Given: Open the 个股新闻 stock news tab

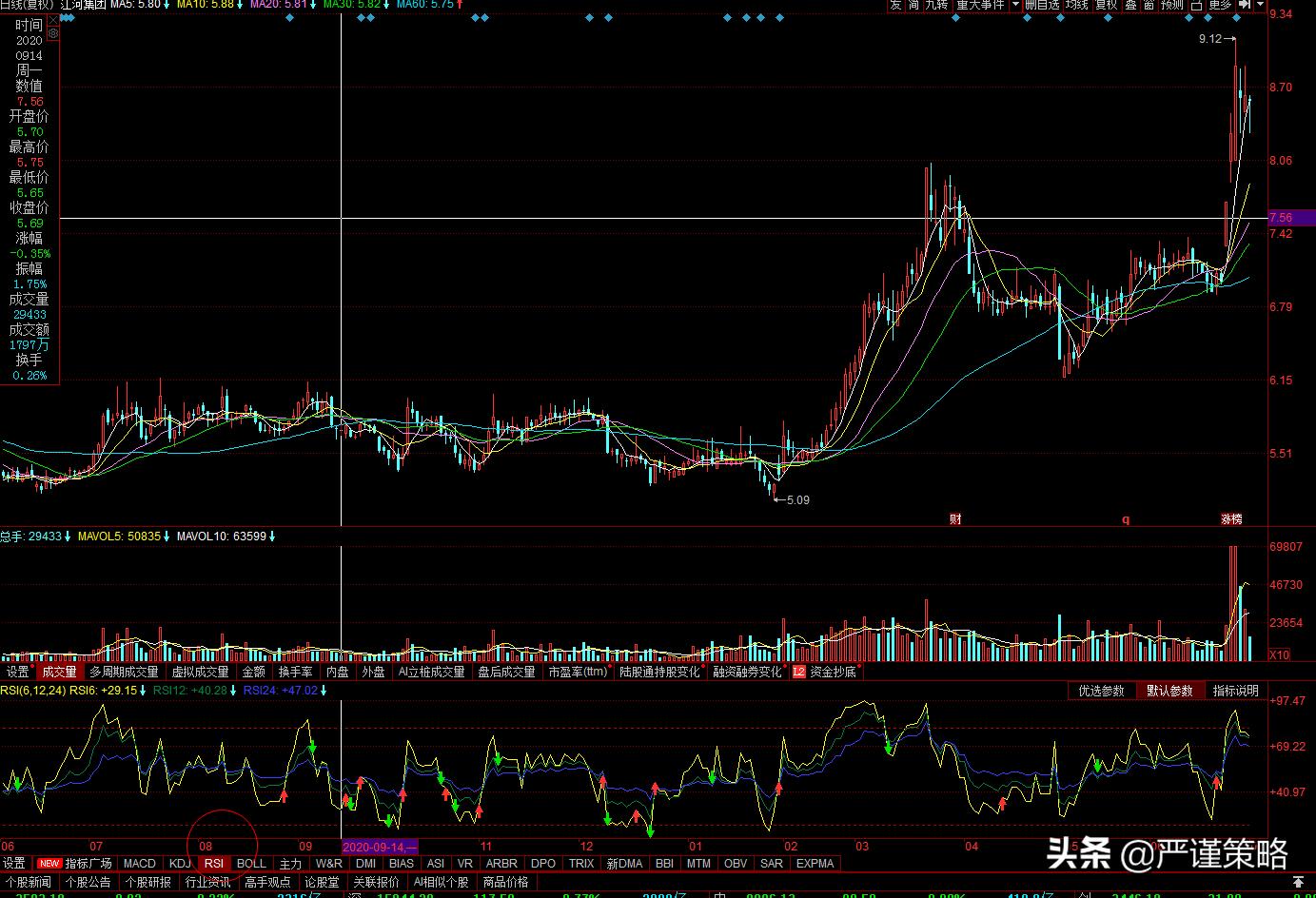Looking at the screenshot, I should (x=29, y=881).
